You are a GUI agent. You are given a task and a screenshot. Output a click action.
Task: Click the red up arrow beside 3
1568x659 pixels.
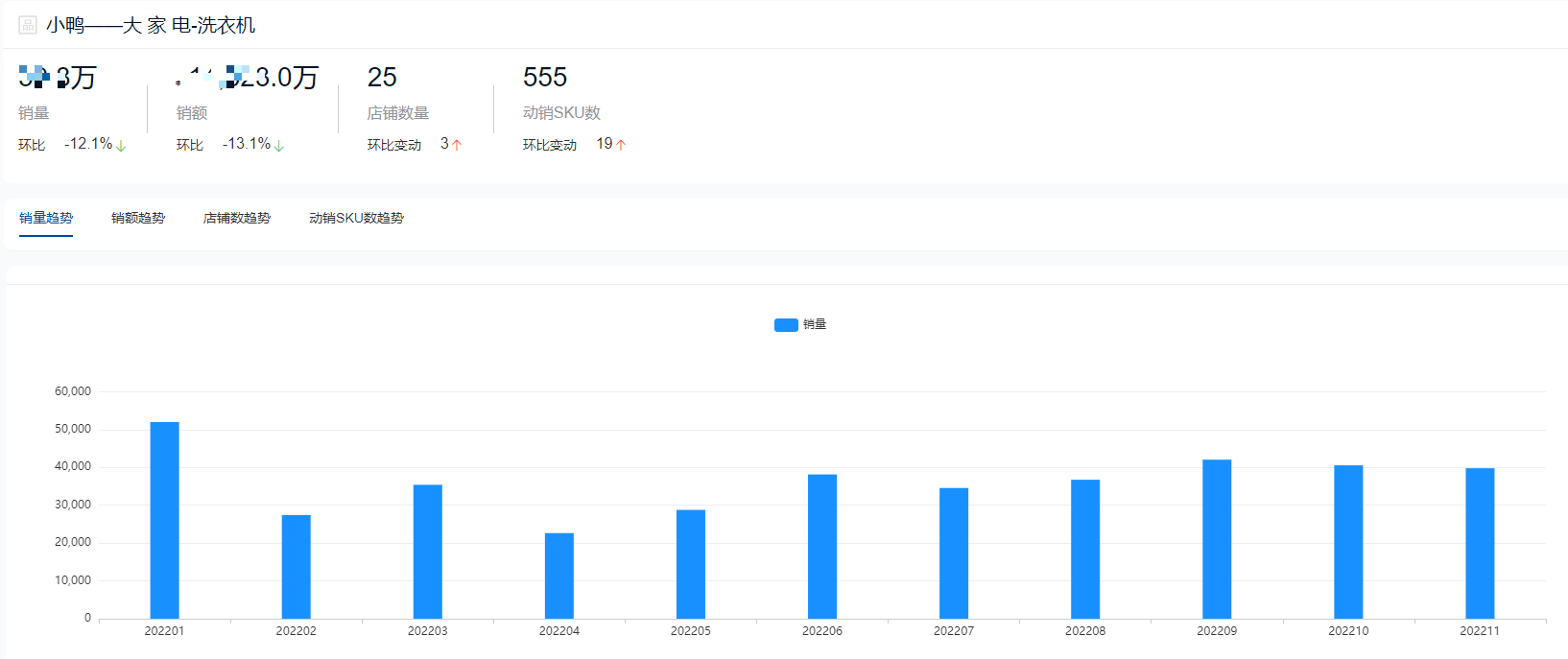[x=457, y=145]
